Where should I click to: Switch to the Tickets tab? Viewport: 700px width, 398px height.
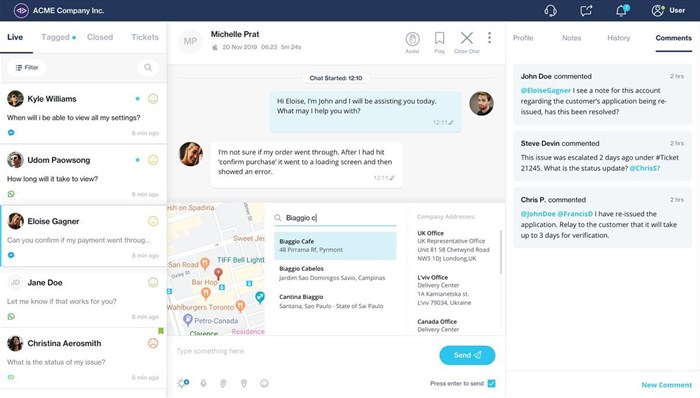point(145,37)
